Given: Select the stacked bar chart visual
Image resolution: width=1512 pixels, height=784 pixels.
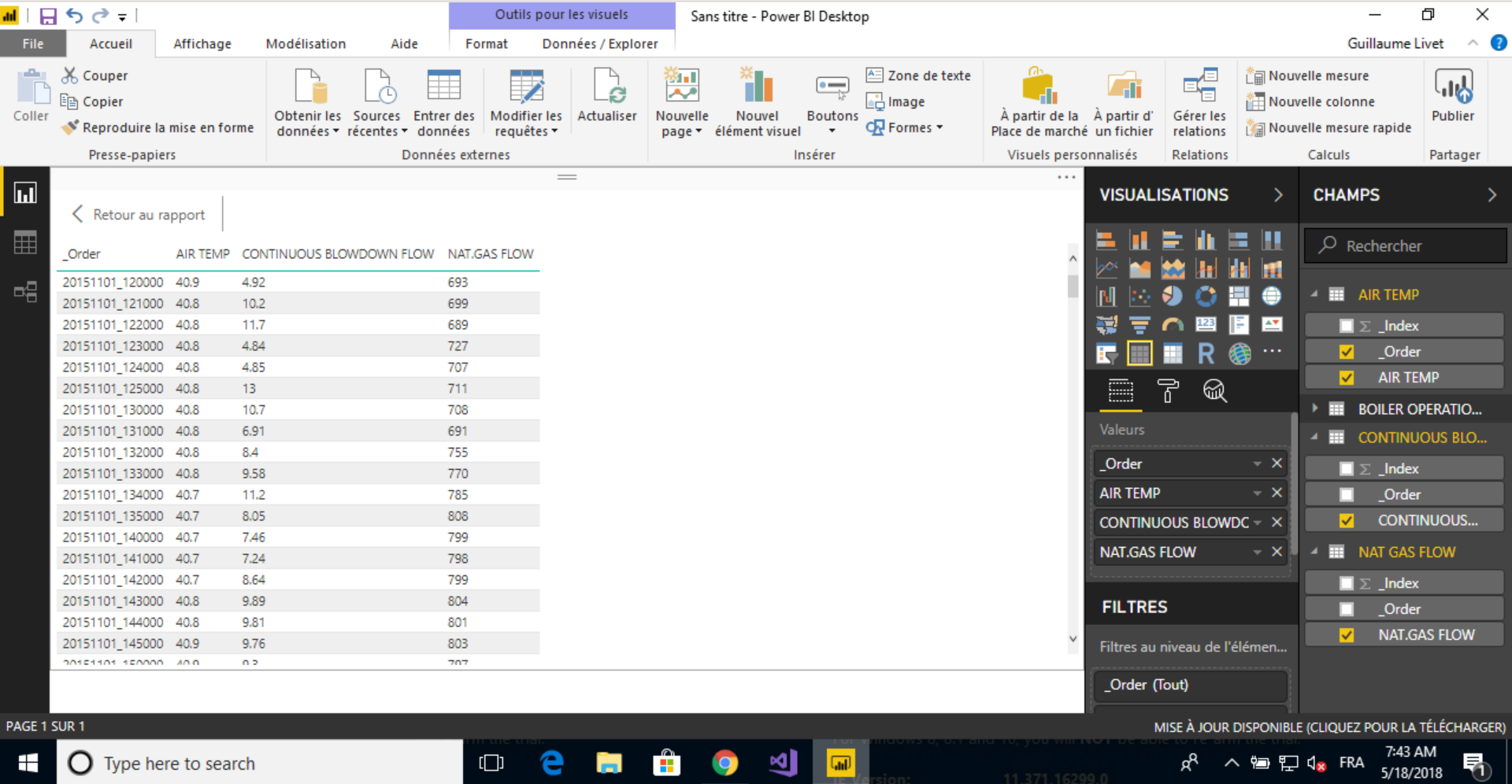Looking at the screenshot, I should tap(1106, 240).
